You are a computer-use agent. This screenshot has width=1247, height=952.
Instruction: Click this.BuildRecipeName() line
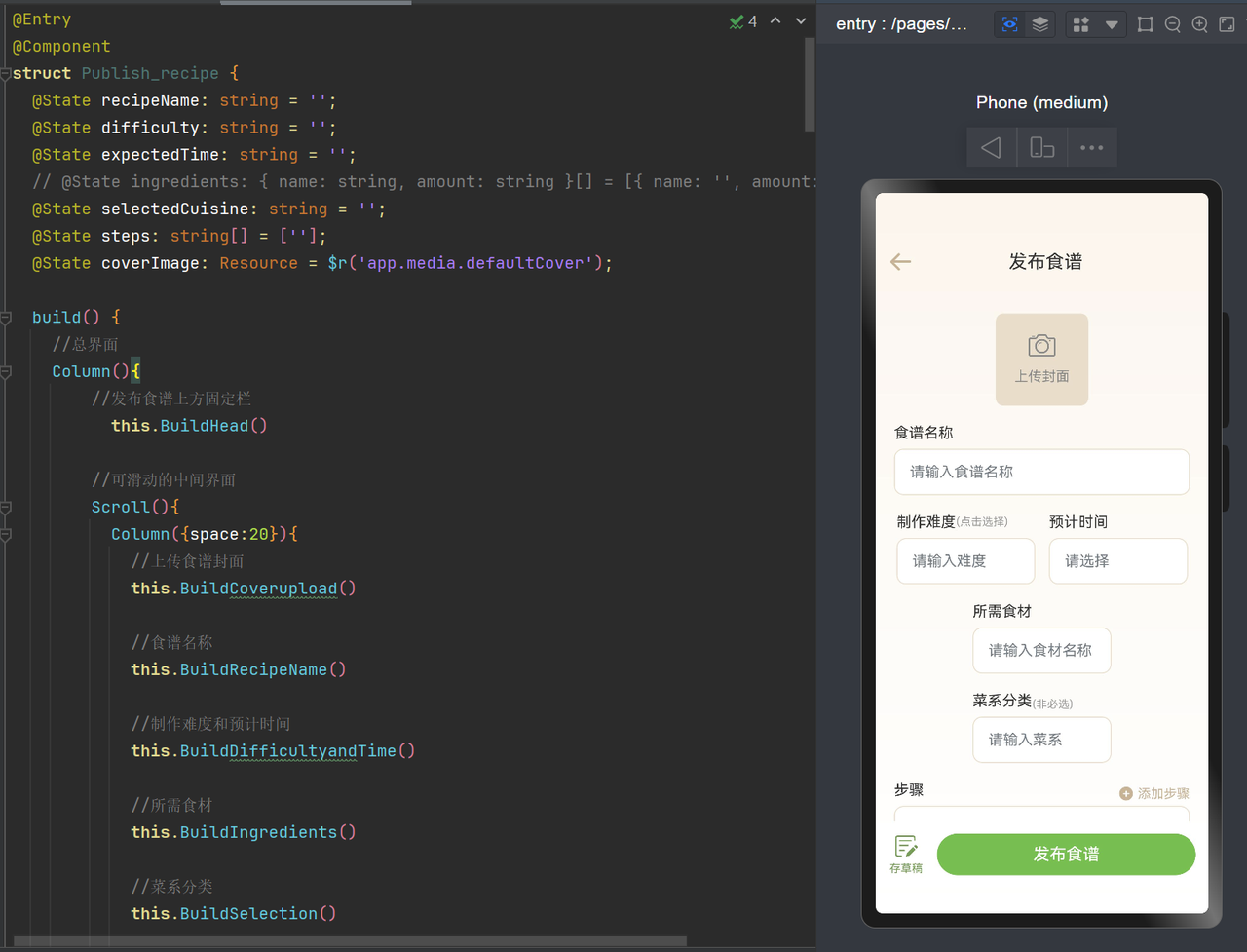point(239,669)
